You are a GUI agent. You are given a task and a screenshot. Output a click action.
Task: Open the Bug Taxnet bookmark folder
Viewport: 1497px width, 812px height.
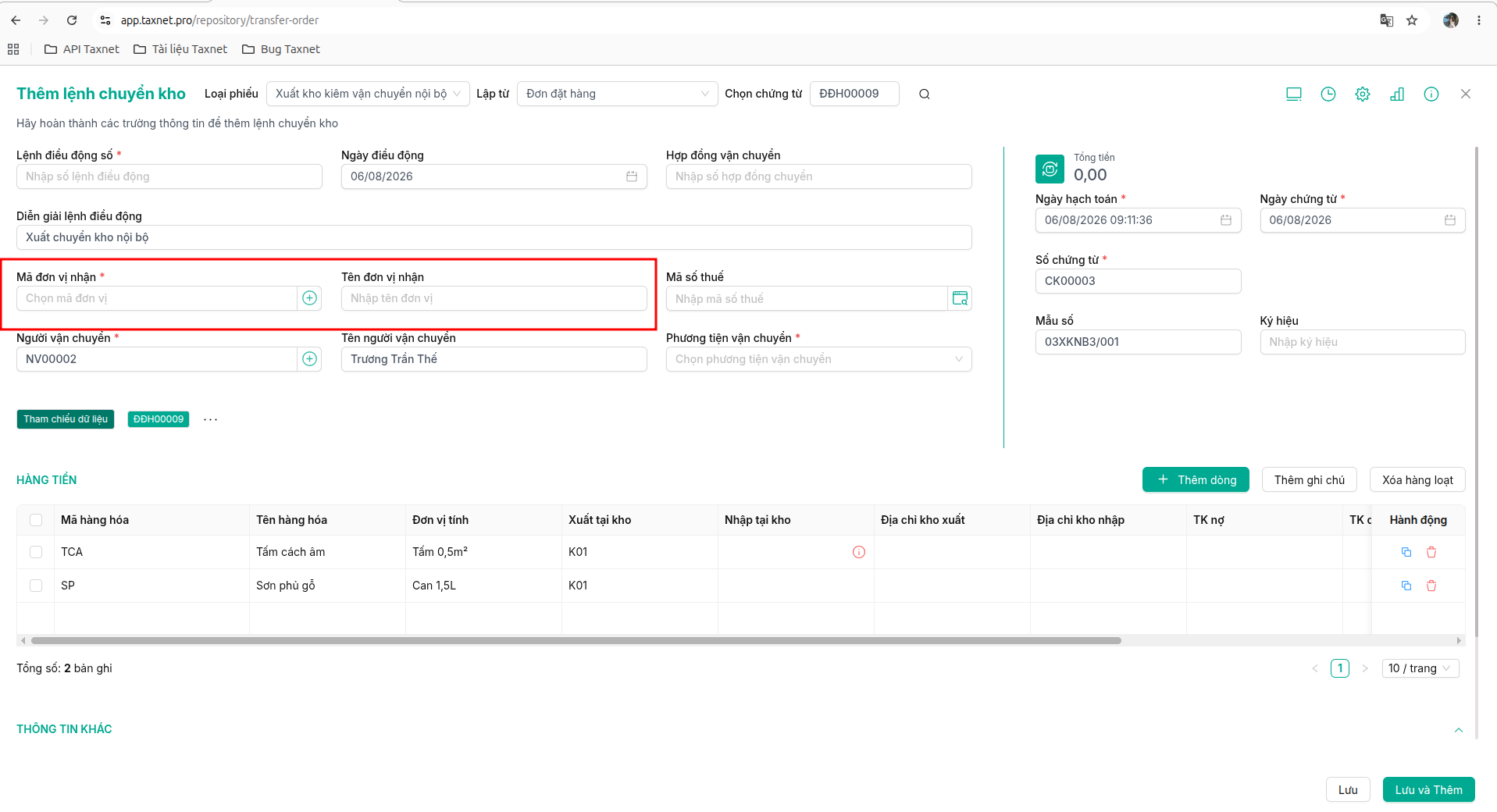[x=281, y=49]
